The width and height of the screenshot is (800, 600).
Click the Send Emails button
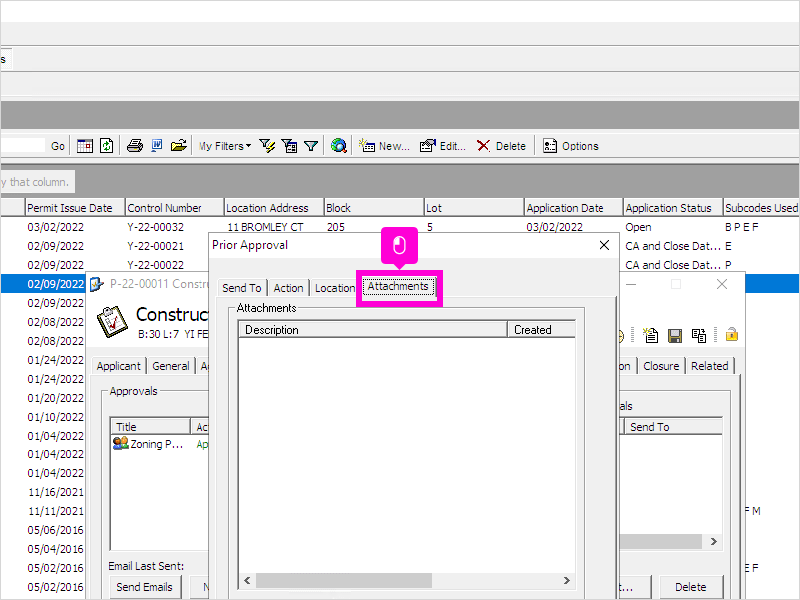144,587
